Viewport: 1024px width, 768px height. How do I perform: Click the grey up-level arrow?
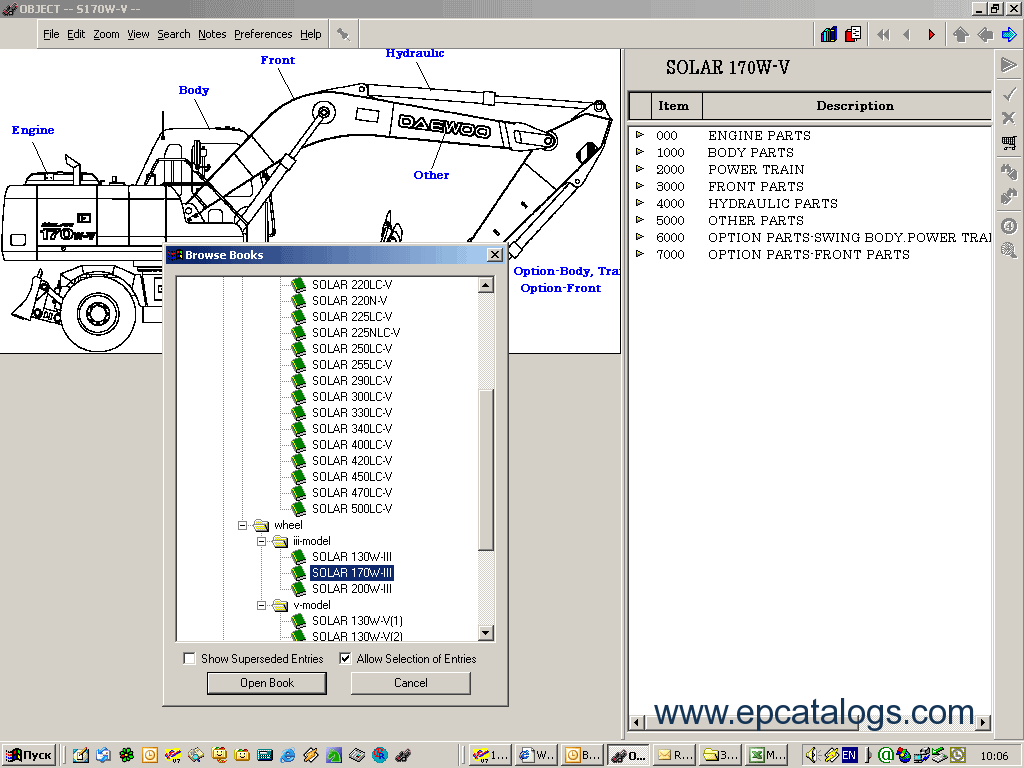961,35
